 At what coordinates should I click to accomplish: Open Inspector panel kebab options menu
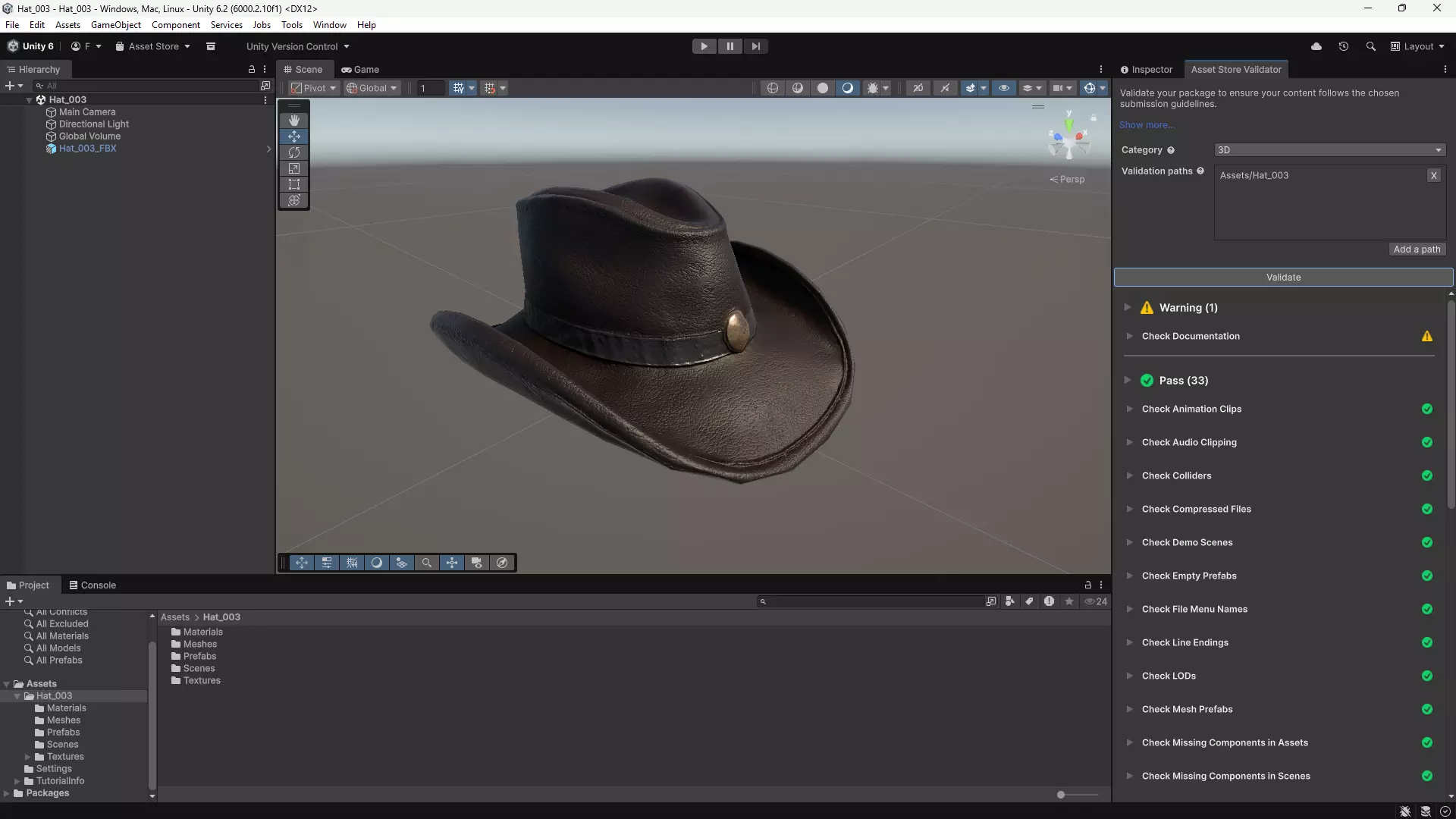tap(1445, 69)
